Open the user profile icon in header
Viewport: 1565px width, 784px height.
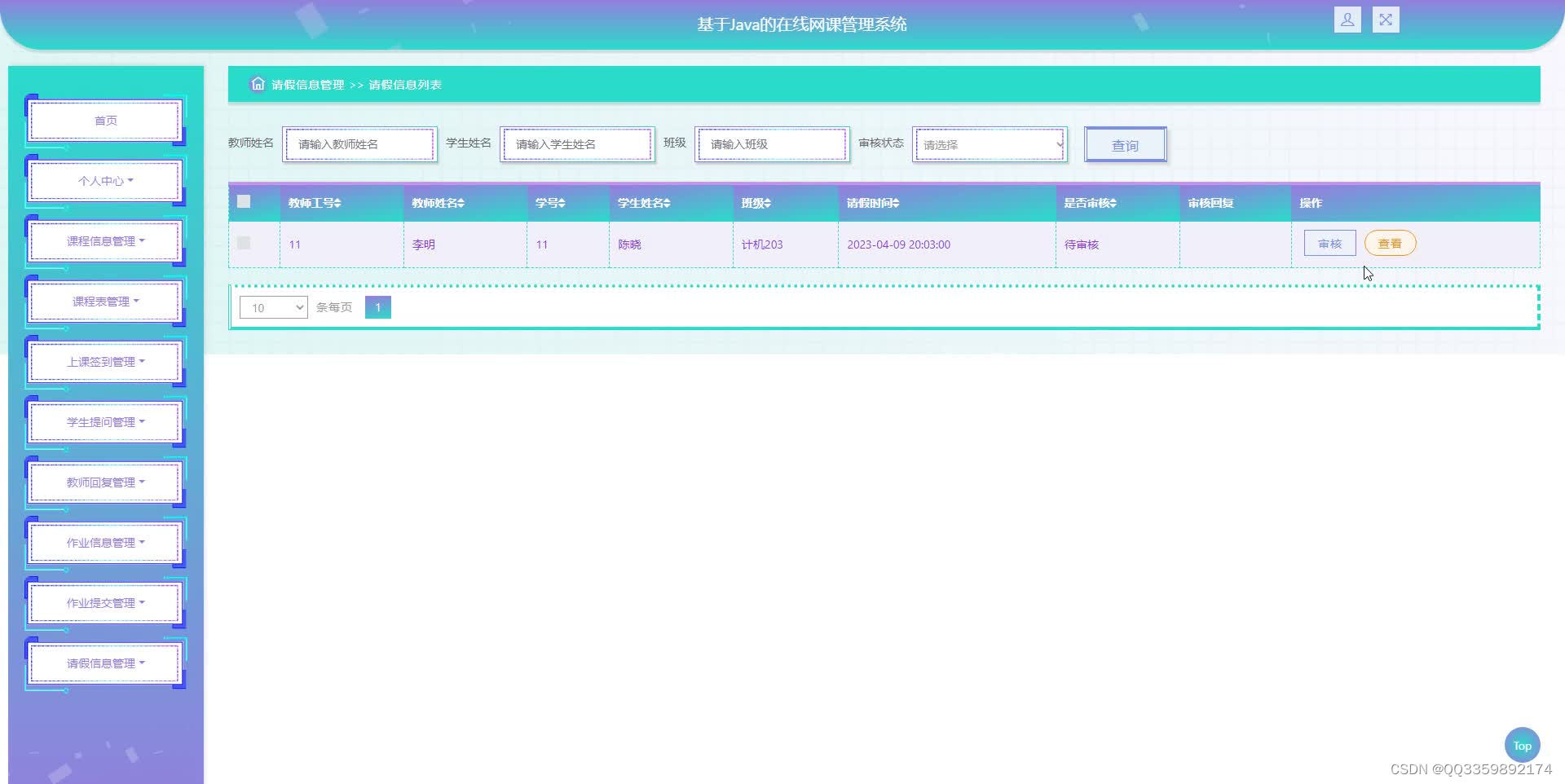1347,20
